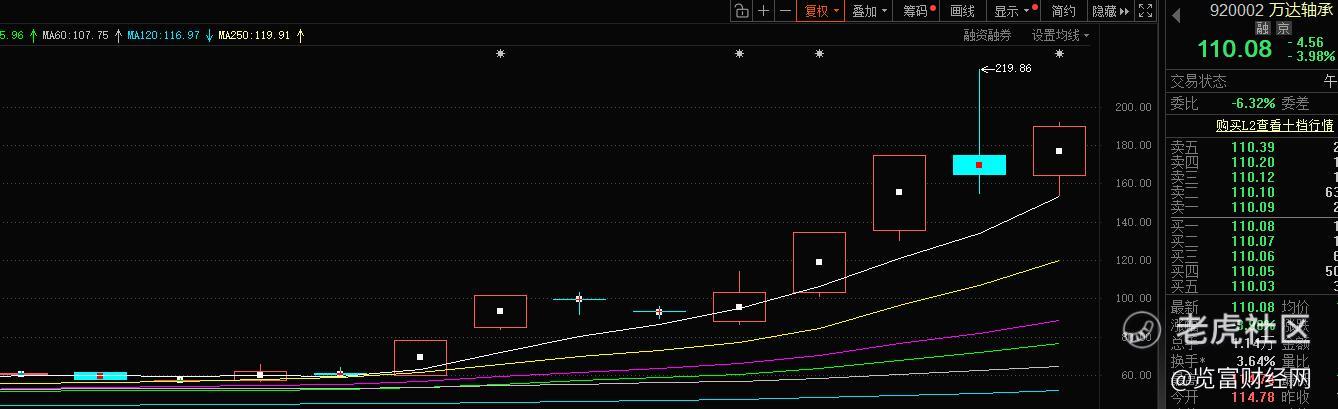
Task: Select the 买五 price 110.03
Action: 1251,286
